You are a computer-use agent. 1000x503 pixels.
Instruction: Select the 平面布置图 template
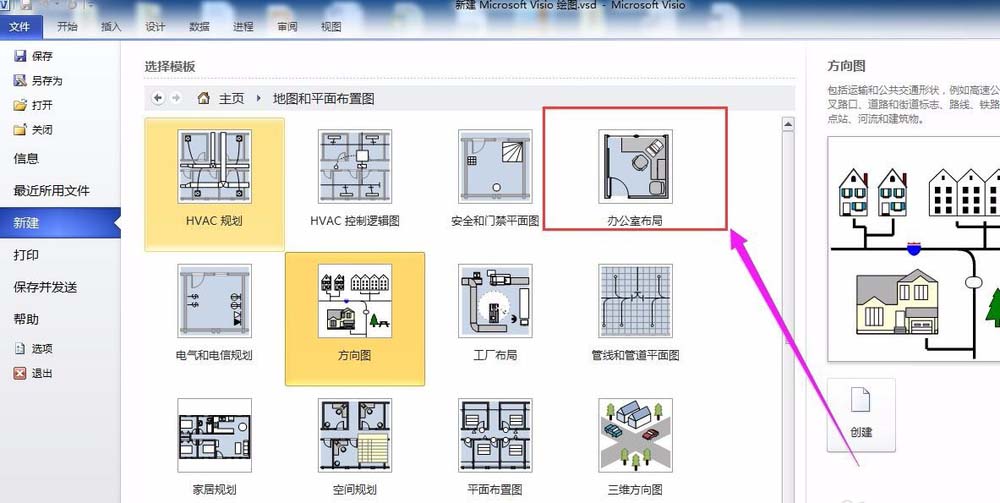click(x=495, y=448)
